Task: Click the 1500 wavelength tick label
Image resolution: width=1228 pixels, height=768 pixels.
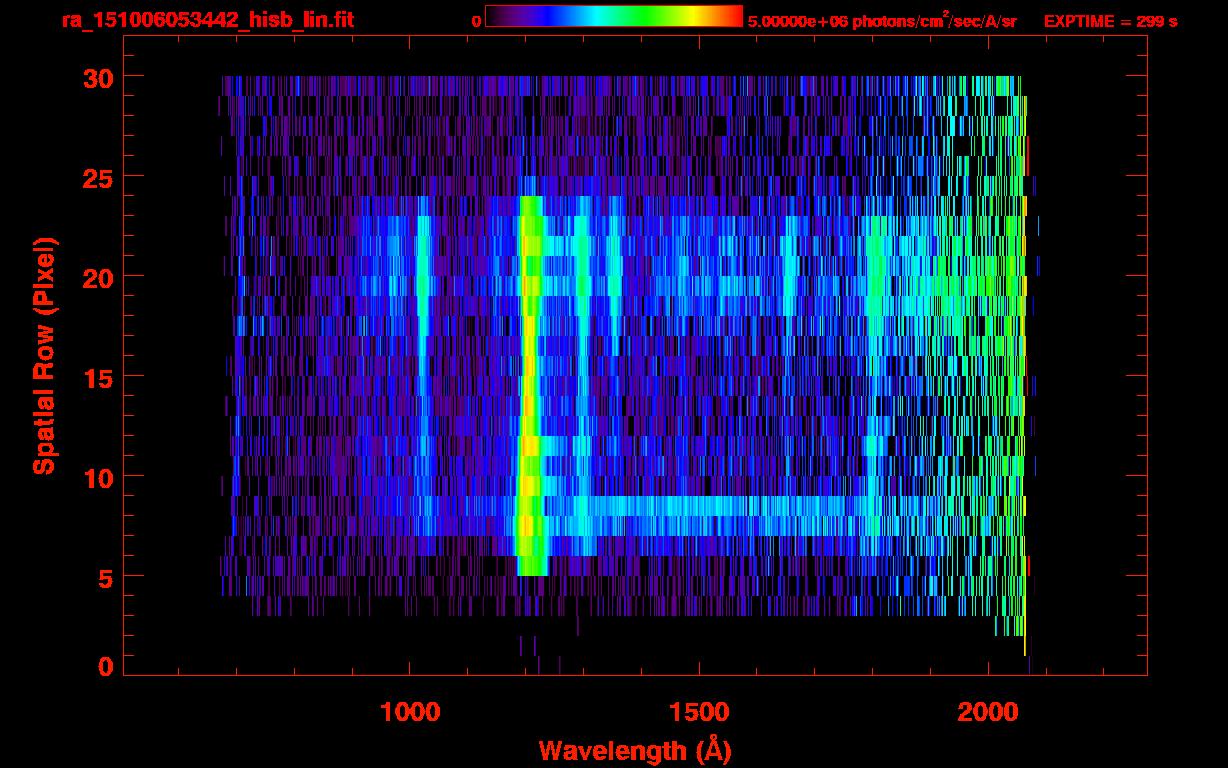Action: (x=699, y=712)
